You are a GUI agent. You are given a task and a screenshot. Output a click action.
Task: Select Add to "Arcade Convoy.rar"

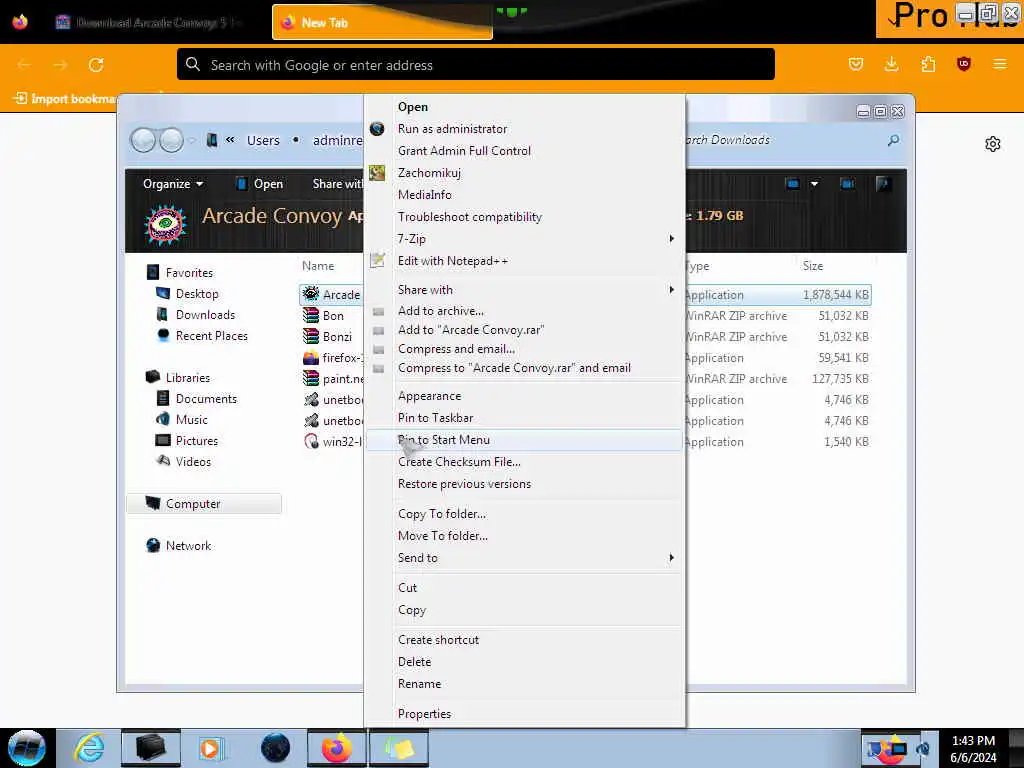pyautogui.click(x=471, y=330)
